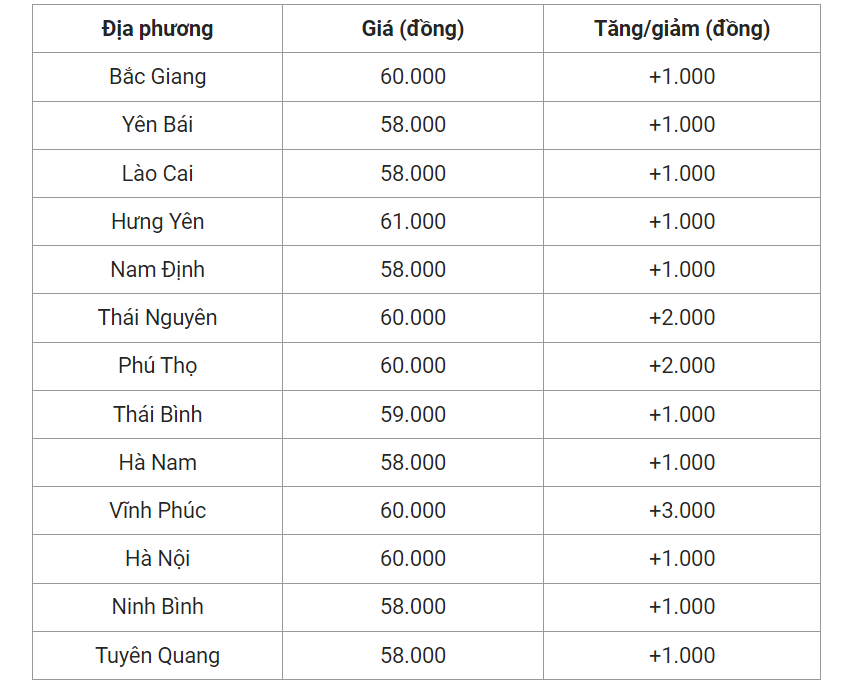Screen dimensions: 853x692
Task: Click the Nam Định cell
Action: (x=157, y=269)
